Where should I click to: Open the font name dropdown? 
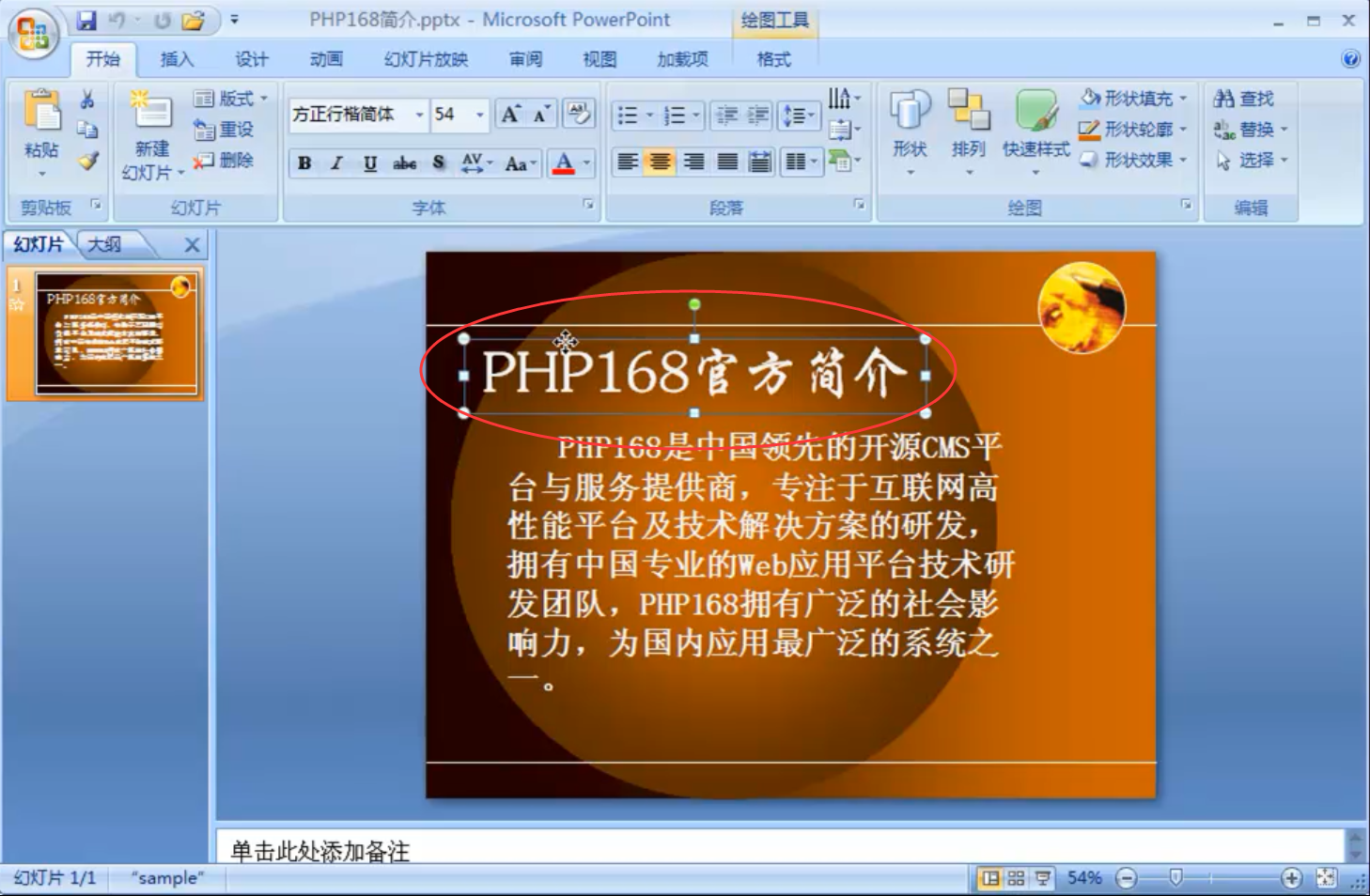pyautogui.click(x=420, y=116)
